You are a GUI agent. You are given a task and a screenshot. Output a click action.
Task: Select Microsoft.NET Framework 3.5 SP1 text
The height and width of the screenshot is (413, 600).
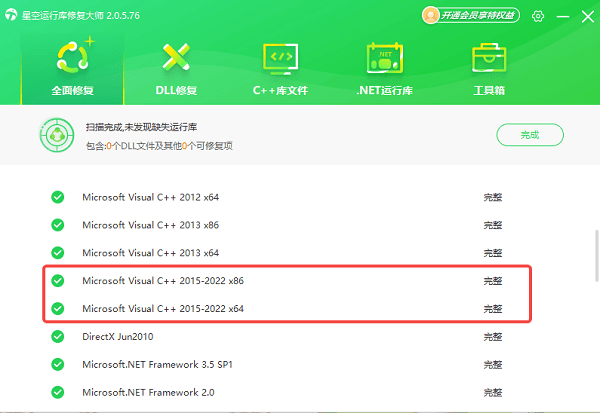pos(157,365)
